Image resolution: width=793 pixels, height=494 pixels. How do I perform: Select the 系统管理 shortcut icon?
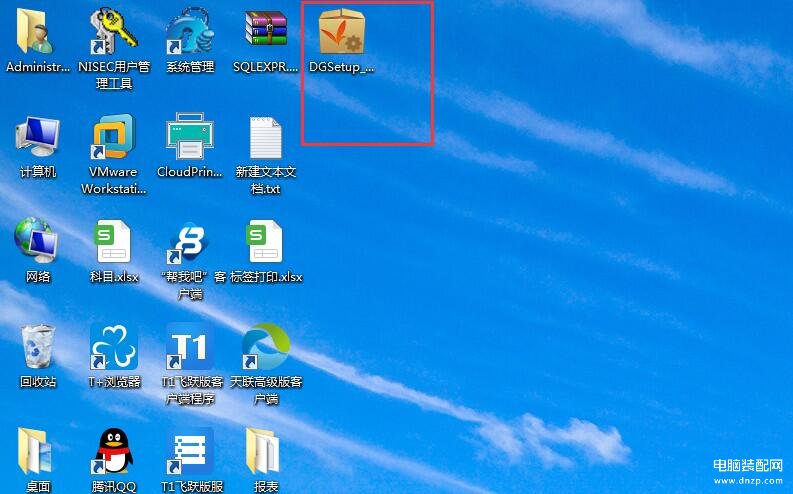click(190, 31)
